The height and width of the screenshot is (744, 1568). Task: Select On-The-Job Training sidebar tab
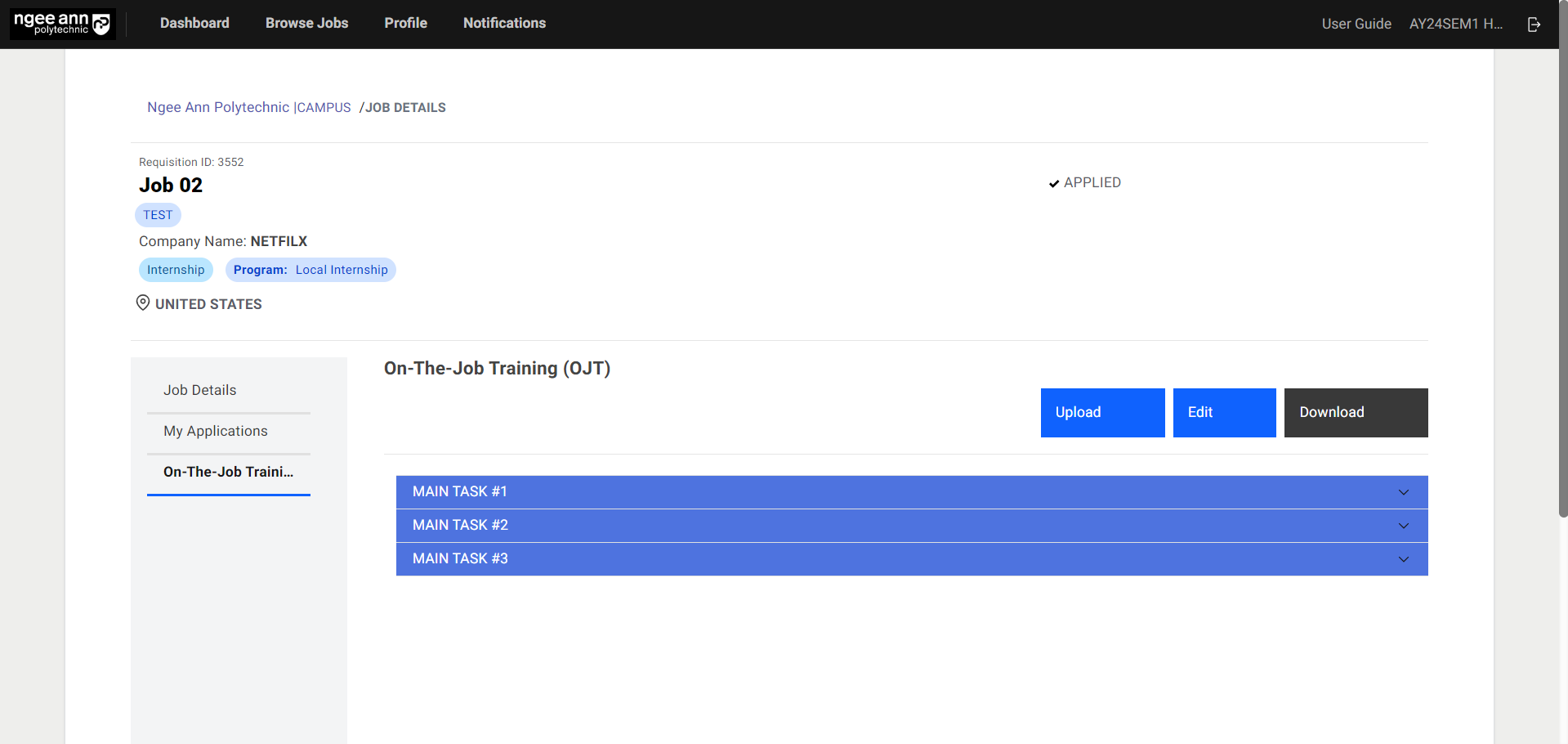point(228,472)
